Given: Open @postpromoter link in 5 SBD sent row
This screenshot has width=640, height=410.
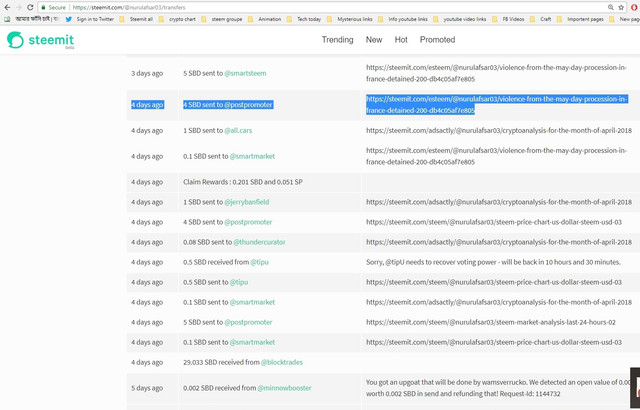Looking at the screenshot, I should click(x=248, y=322).
